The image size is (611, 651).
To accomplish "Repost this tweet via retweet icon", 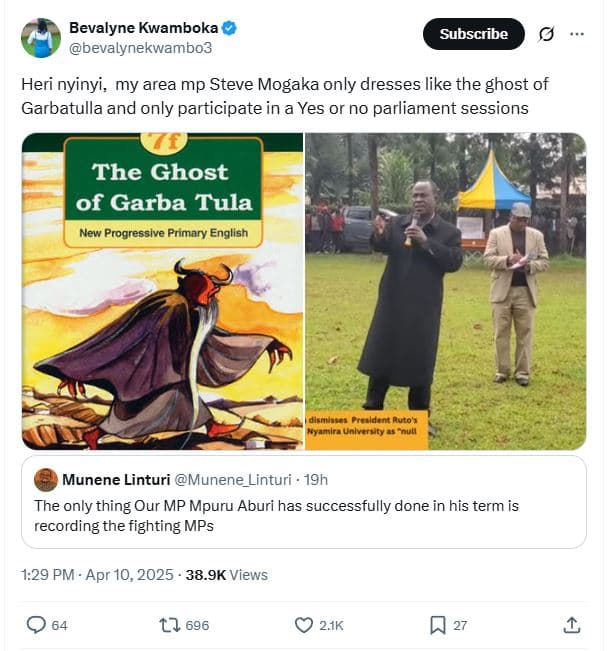I will coord(170,625).
